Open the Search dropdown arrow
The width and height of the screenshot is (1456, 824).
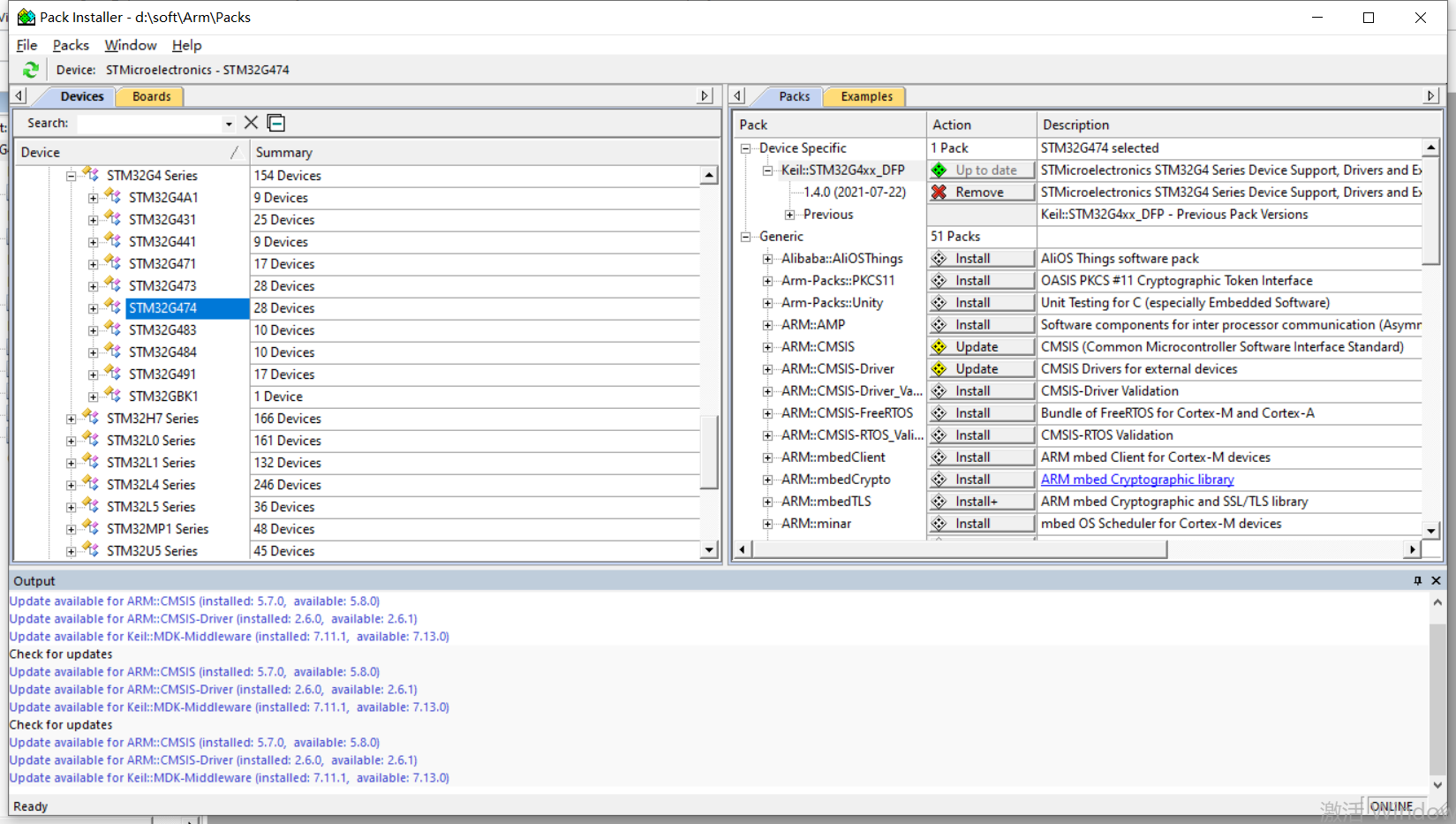tap(229, 124)
